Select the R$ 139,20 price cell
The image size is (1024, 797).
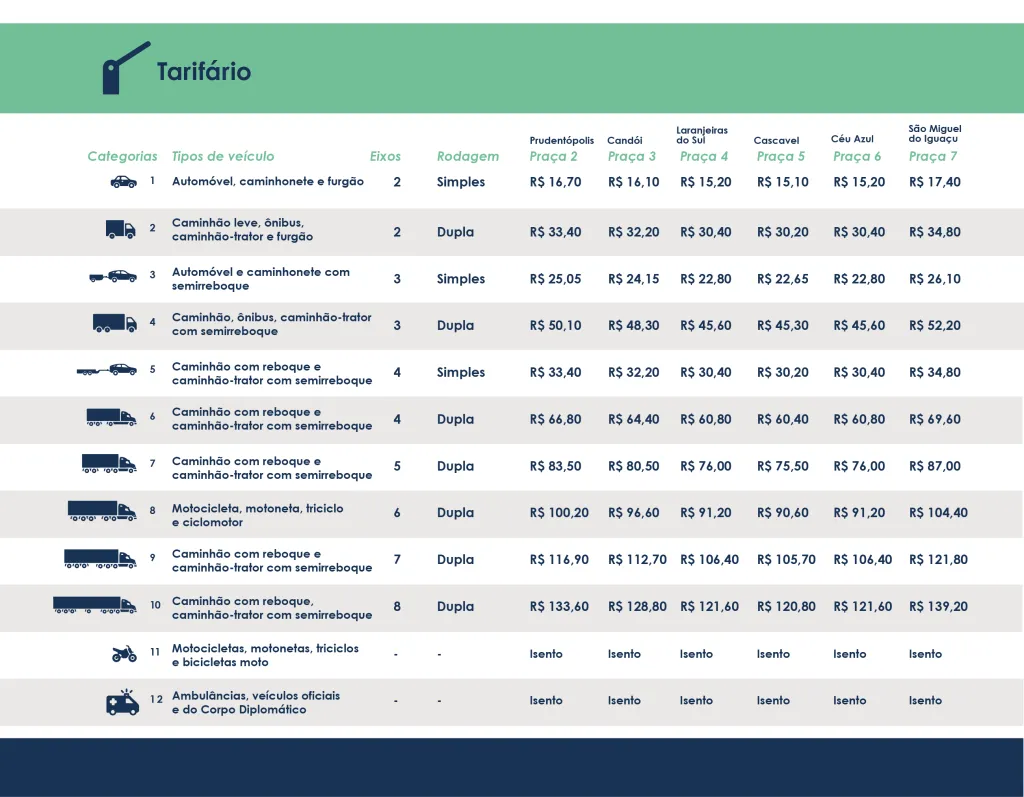pos(938,606)
